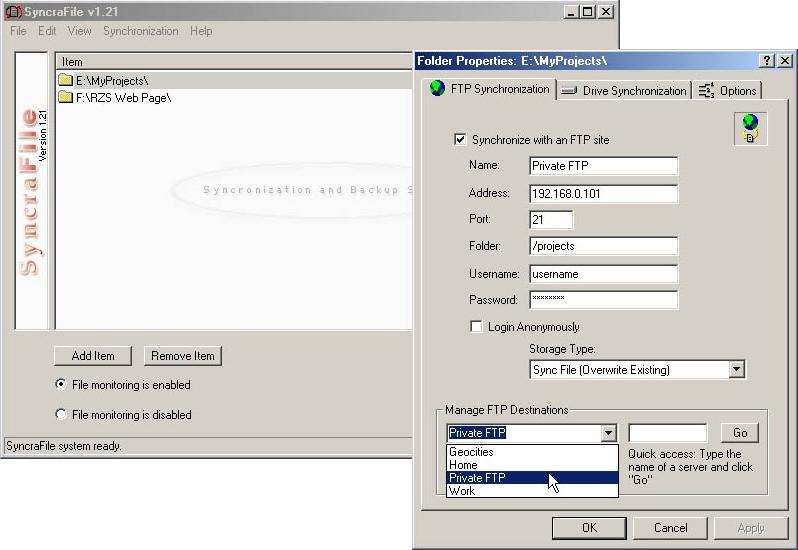The image size is (798, 550).
Task: Click the quick access server name field
Action: tap(668, 433)
